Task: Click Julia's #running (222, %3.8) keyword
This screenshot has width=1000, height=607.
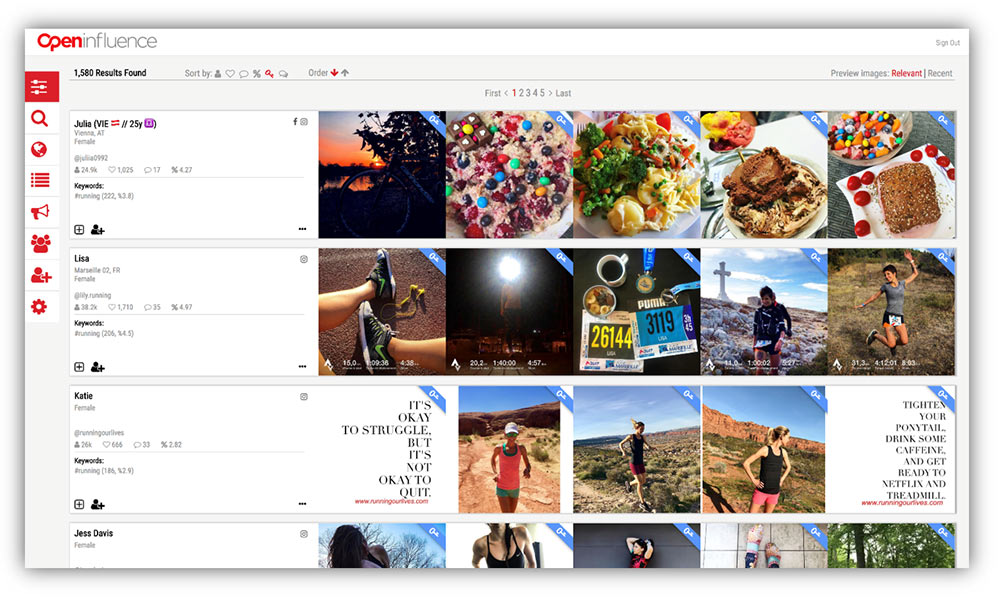Action: (x=104, y=196)
